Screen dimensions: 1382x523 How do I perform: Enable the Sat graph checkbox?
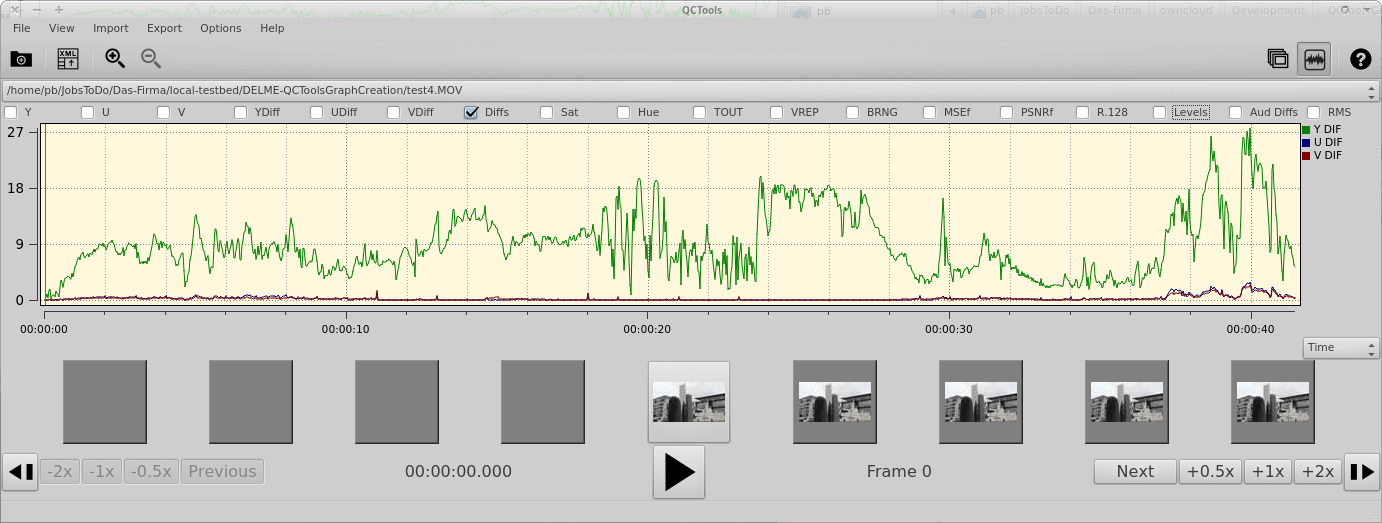547,112
